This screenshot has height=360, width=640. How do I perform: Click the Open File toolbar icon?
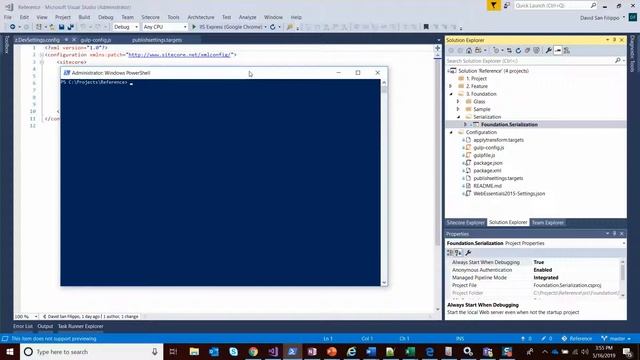(52, 27)
